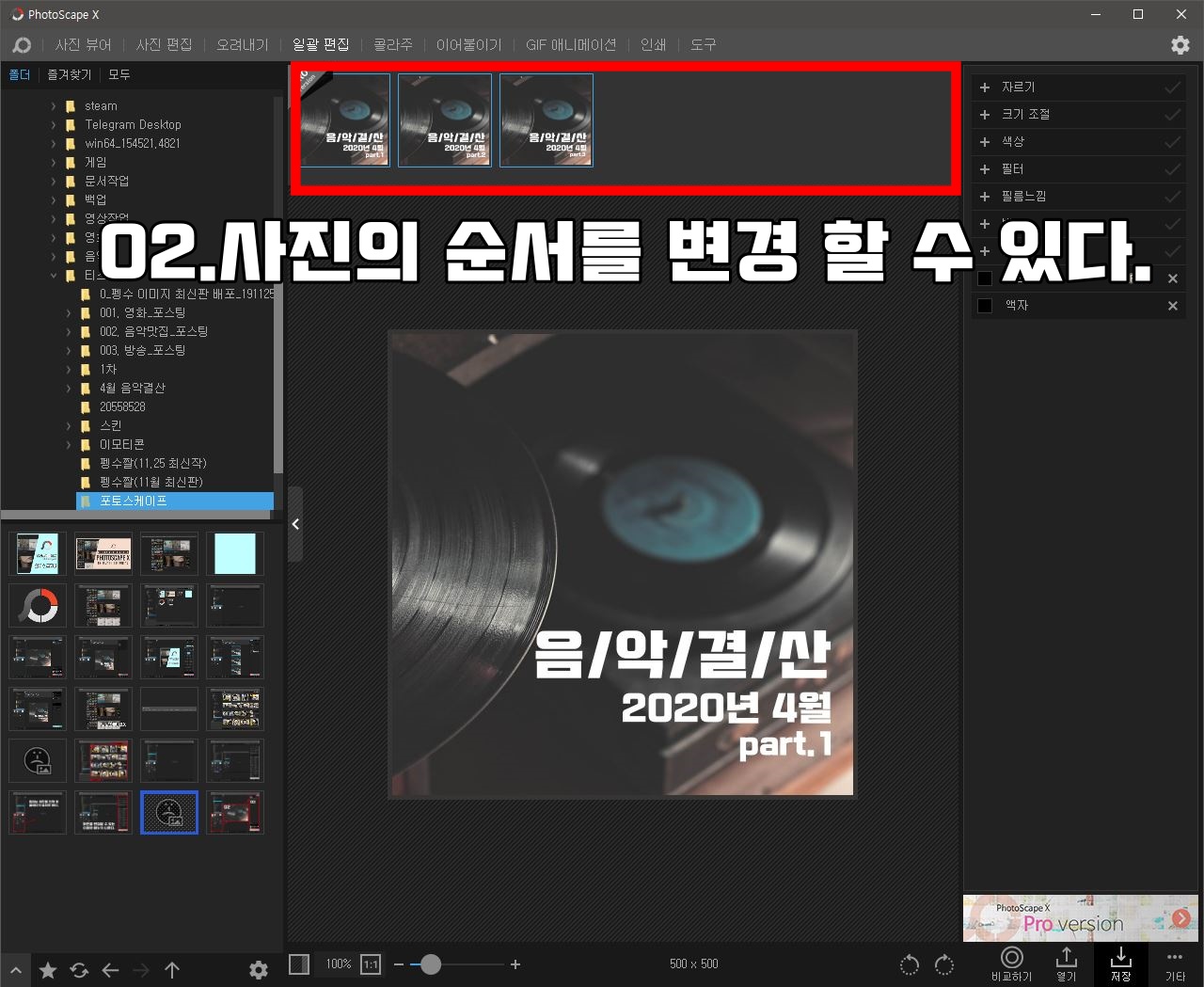The width and height of the screenshot is (1204, 987).
Task: Open the 도구 tools tab
Action: point(703,45)
